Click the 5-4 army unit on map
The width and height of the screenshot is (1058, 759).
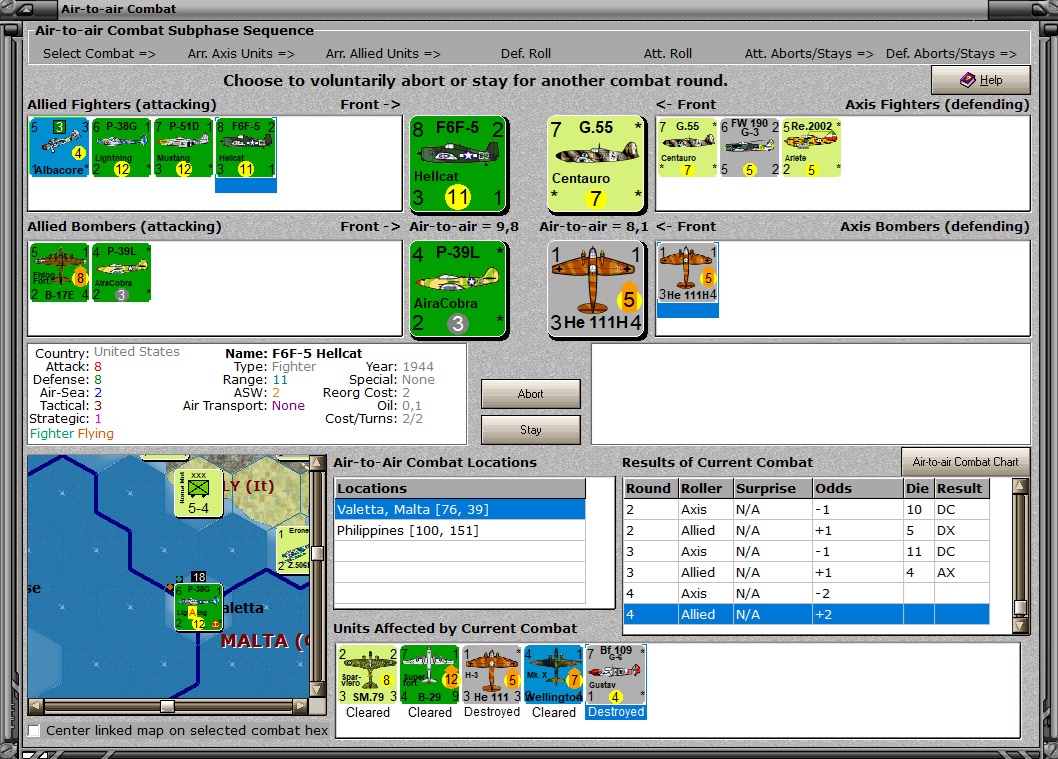(x=198, y=493)
